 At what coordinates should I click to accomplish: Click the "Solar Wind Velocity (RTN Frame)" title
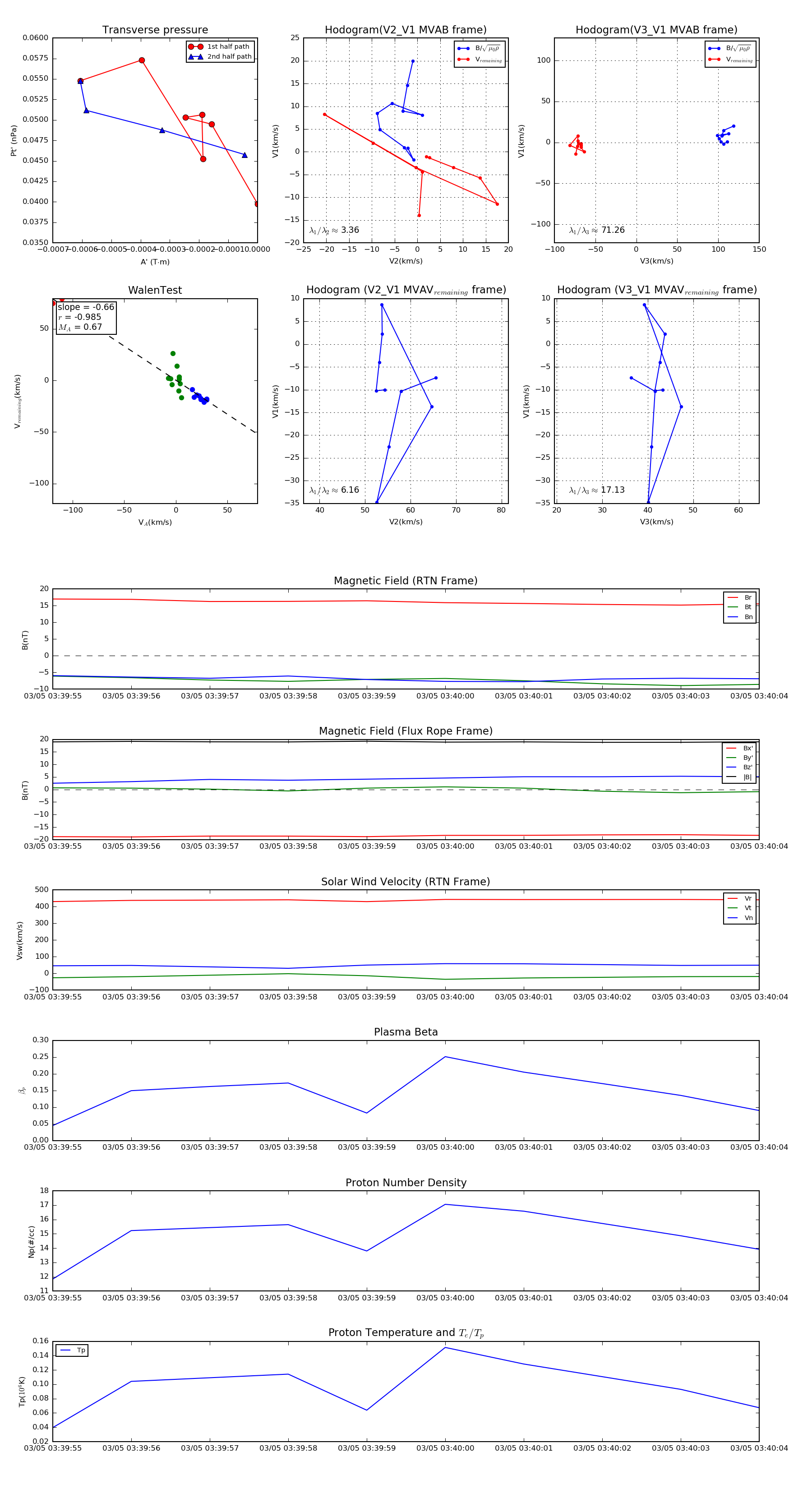406,882
